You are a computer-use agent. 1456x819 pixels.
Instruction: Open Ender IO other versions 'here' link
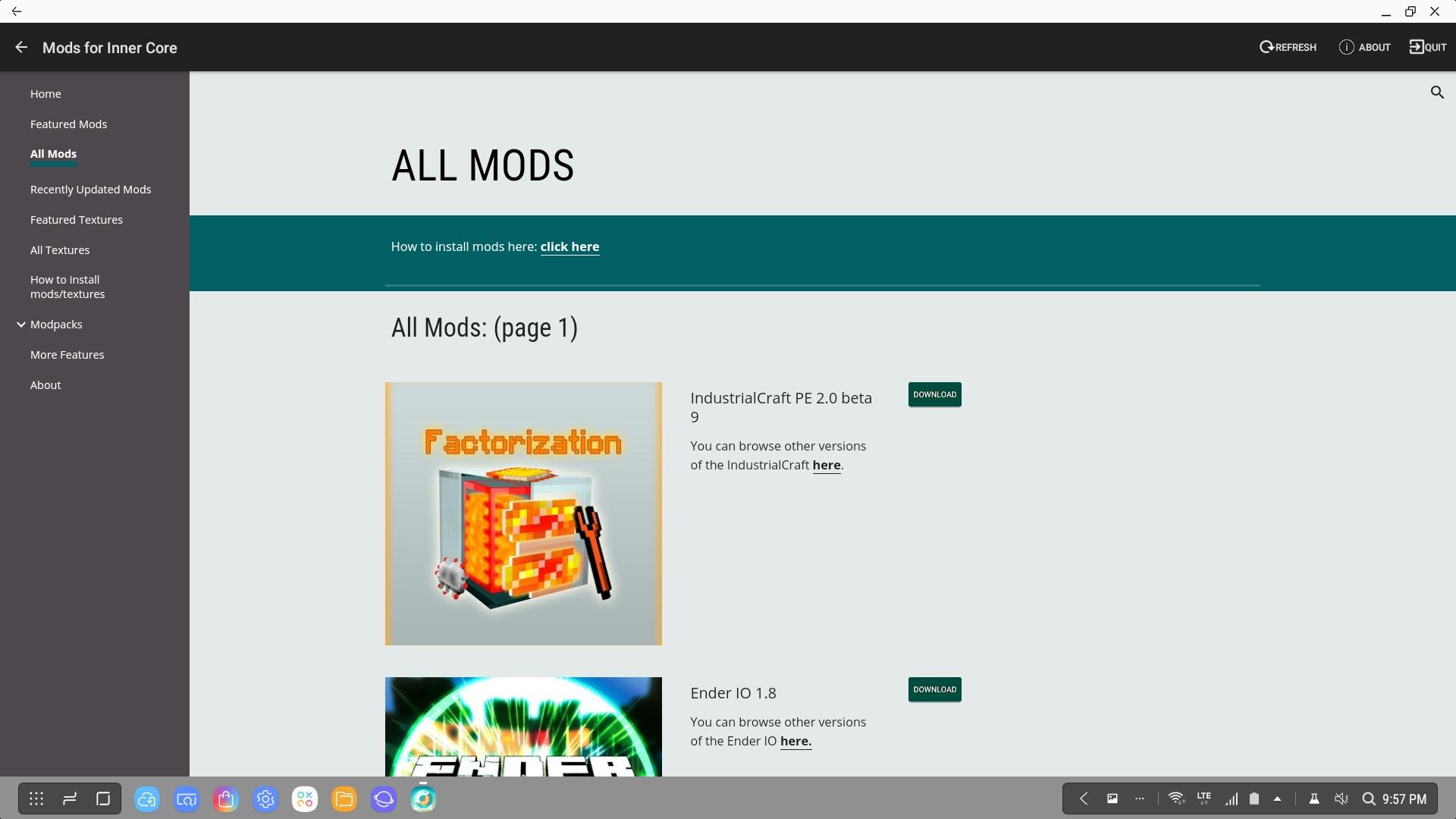point(795,742)
